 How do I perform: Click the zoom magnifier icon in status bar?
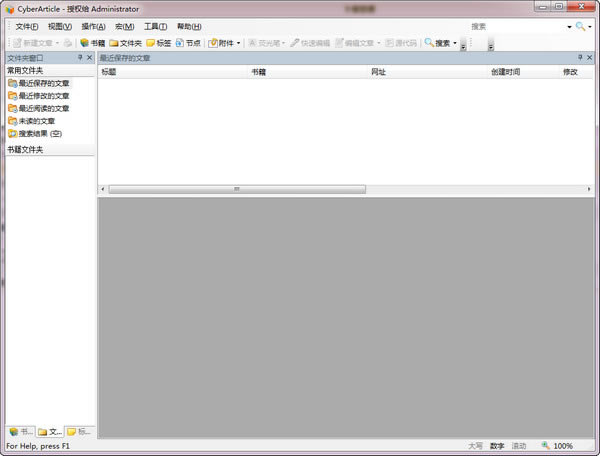click(545, 445)
